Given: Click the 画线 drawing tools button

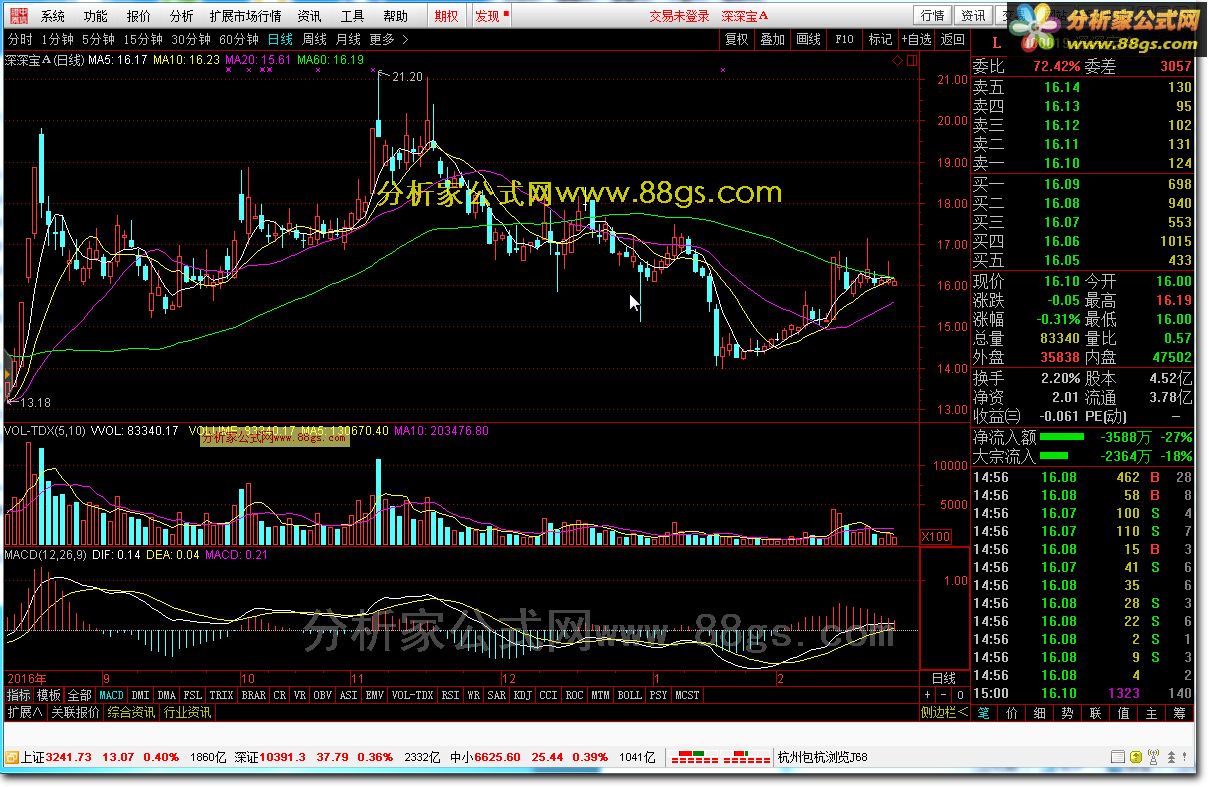Looking at the screenshot, I should pyautogui.click(x=808, y=39).
